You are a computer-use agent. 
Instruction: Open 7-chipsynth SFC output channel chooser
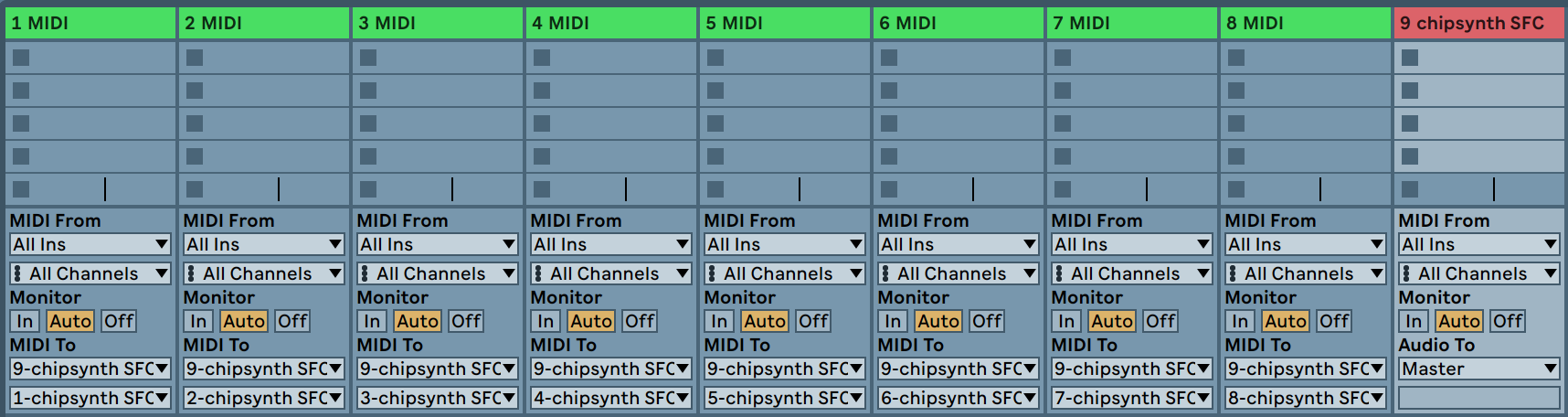click(x=1131, y=398)
